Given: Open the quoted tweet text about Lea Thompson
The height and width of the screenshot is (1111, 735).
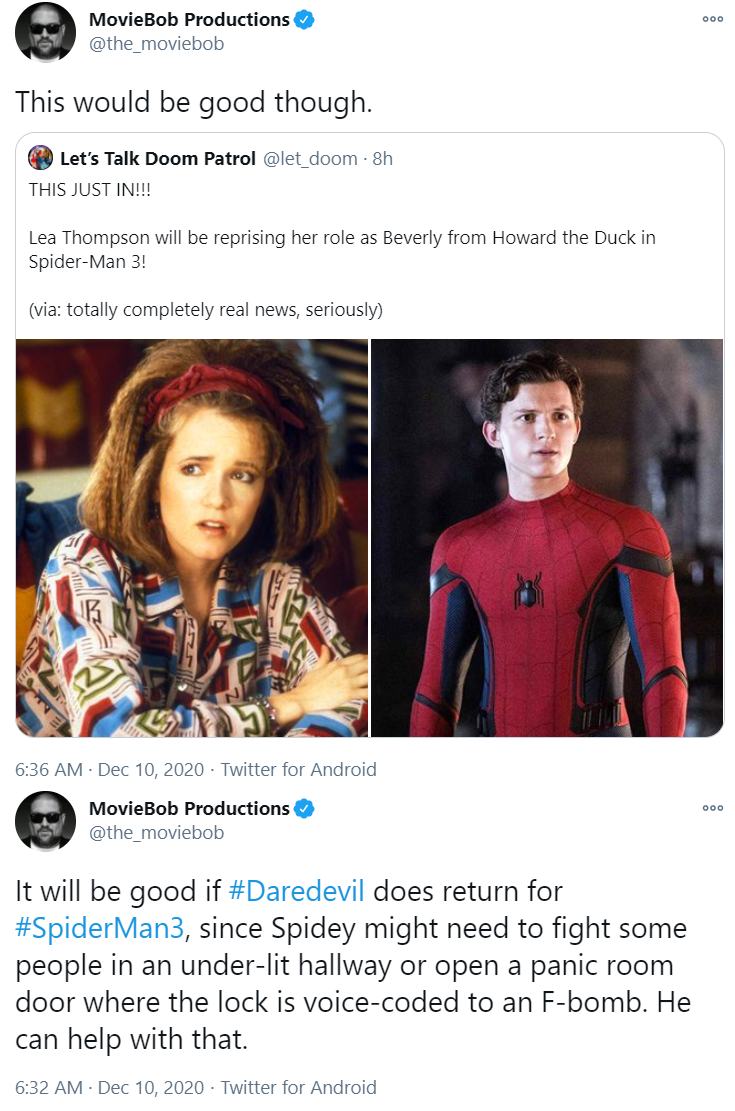Looking at the screenshot, I should coord(342,249).
